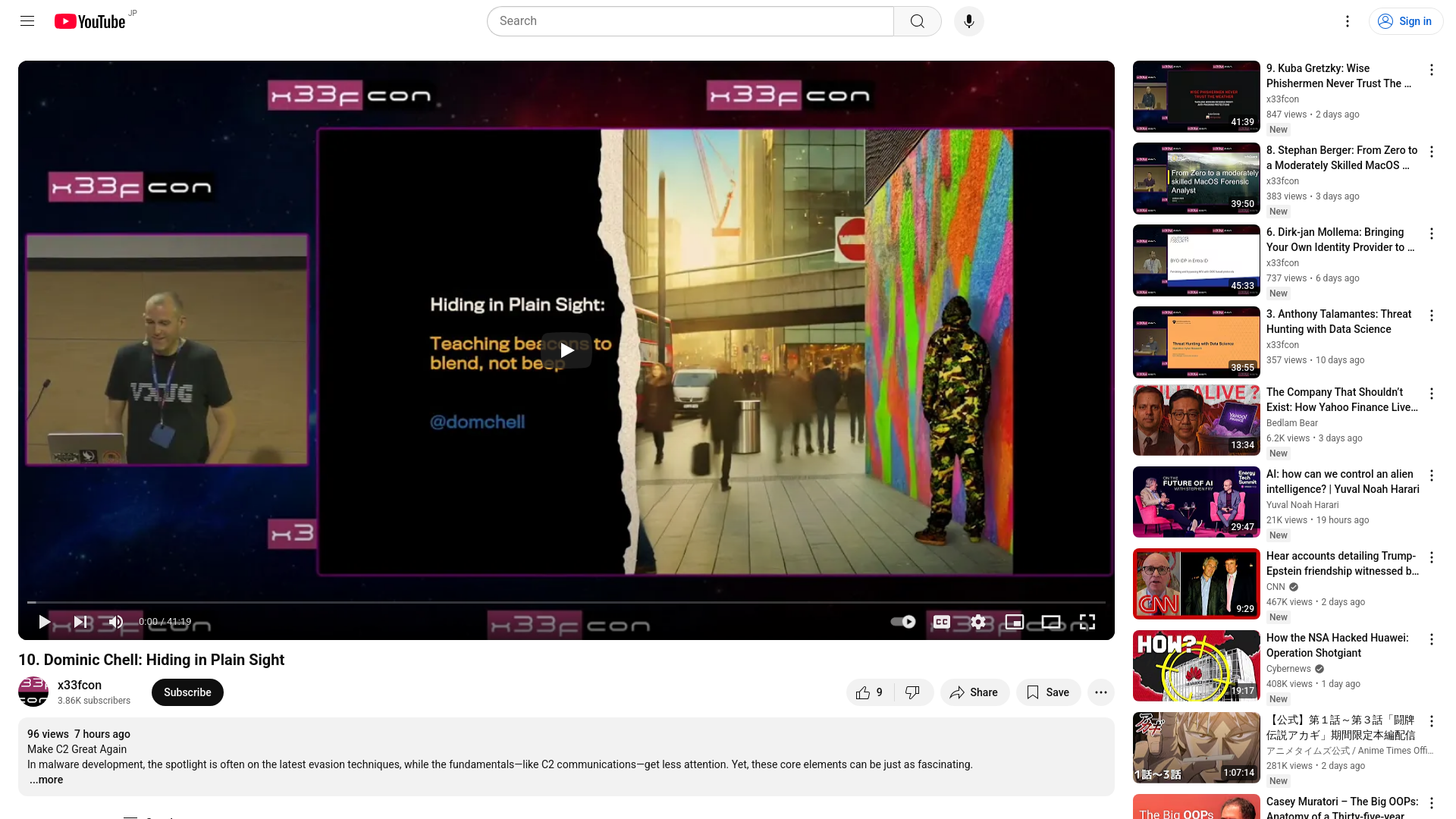The width and height of the screenshot is (1456, 819).
Task: Like the video
Action: tap(870, 692)
